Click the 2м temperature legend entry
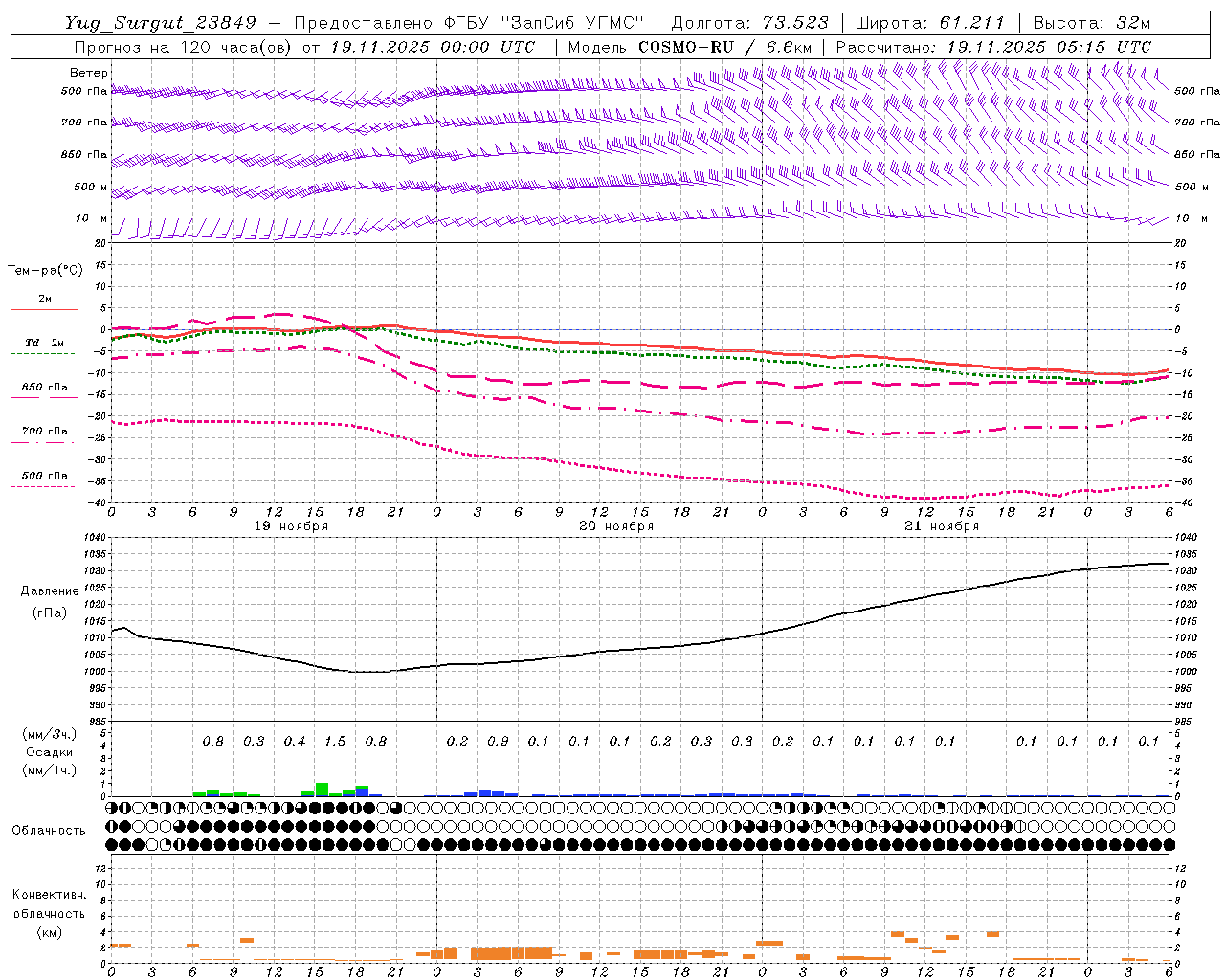Image resolution: width=1225 pixels, height=980 pixels. click(44, 300)
